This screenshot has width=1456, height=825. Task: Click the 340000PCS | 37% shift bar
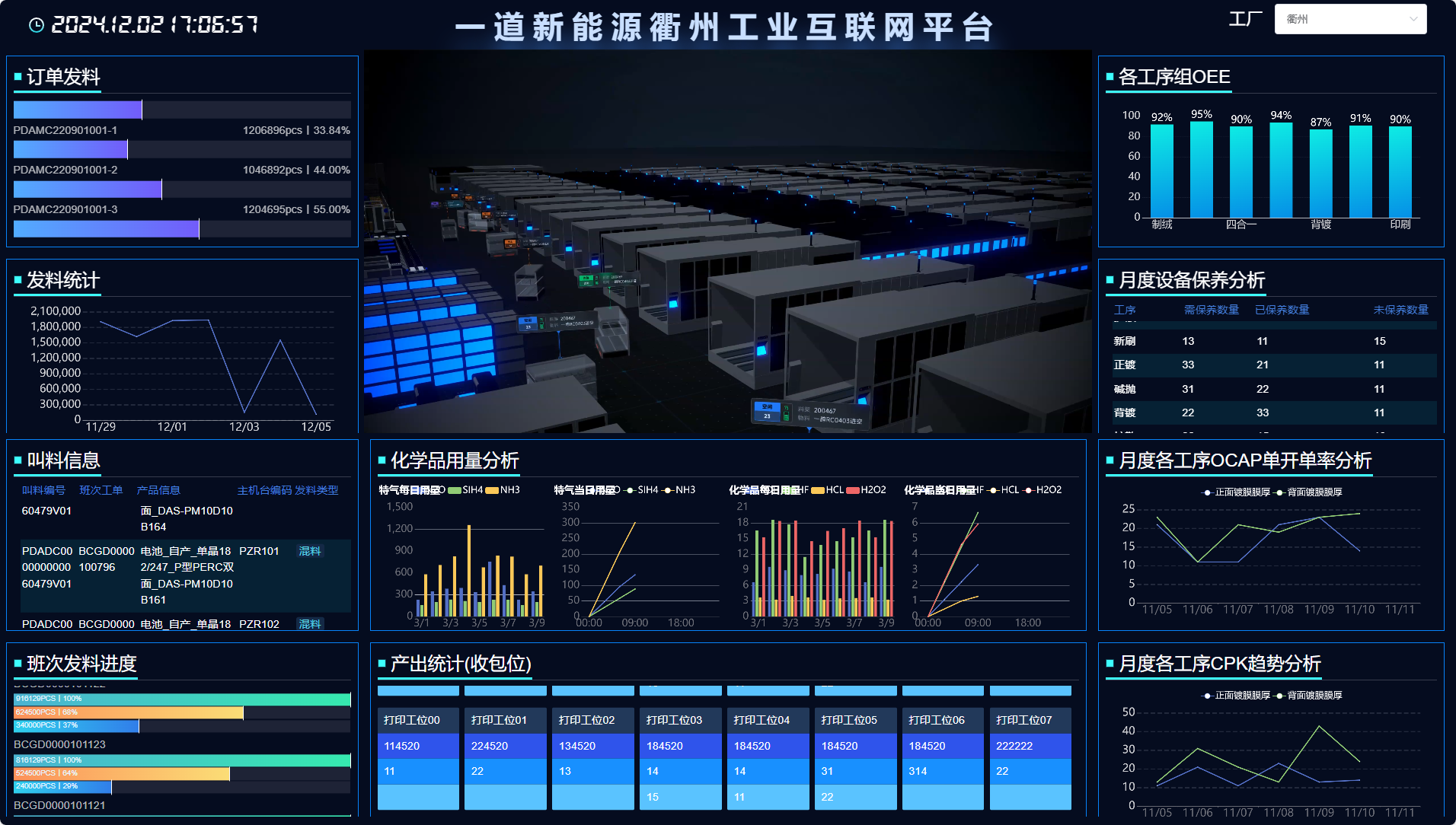point(76,725)
